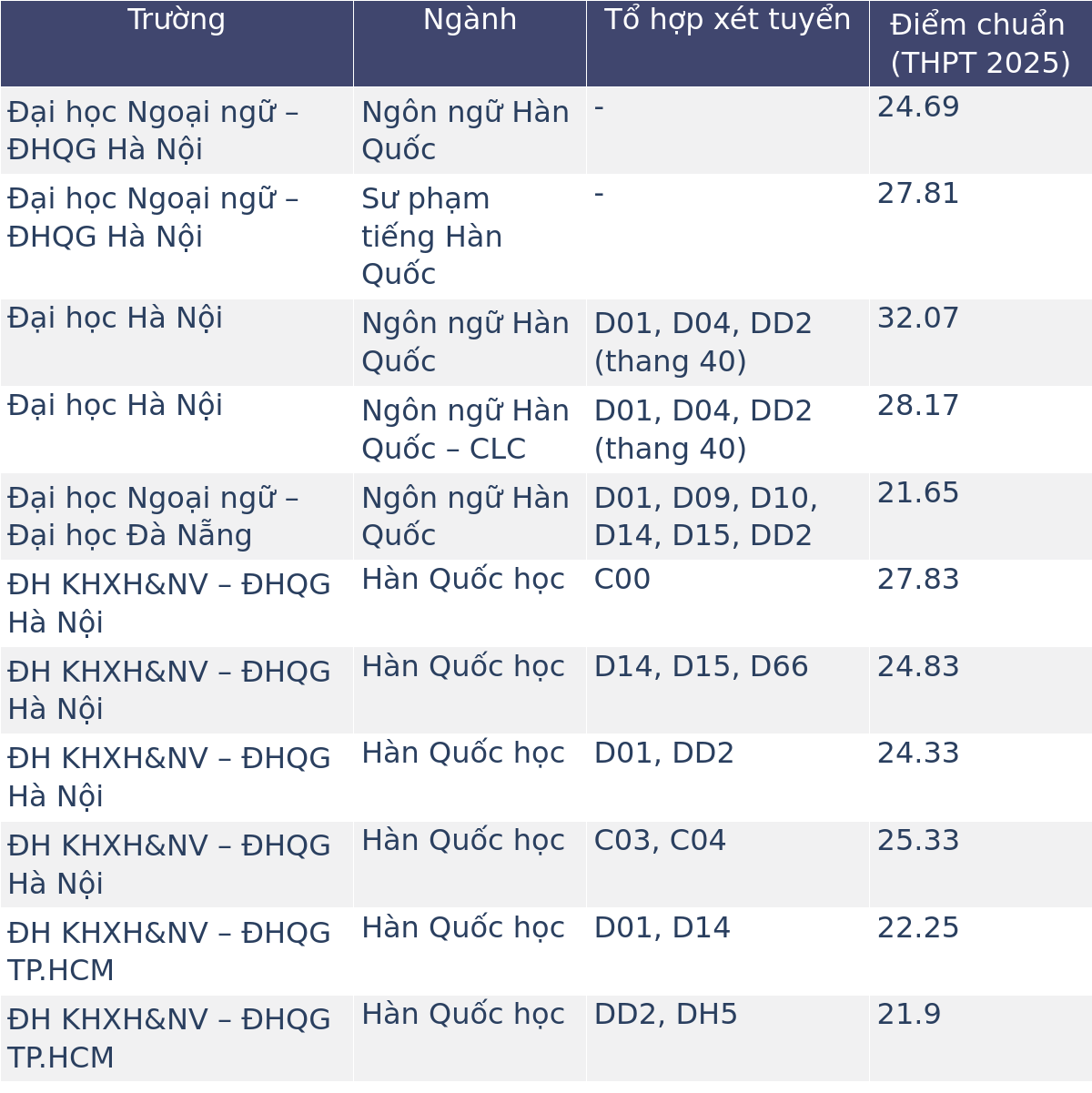Select the 'Sư phạm tiếng Hàn Quốc' cell
The image size is (1092, 1093).
432,237
